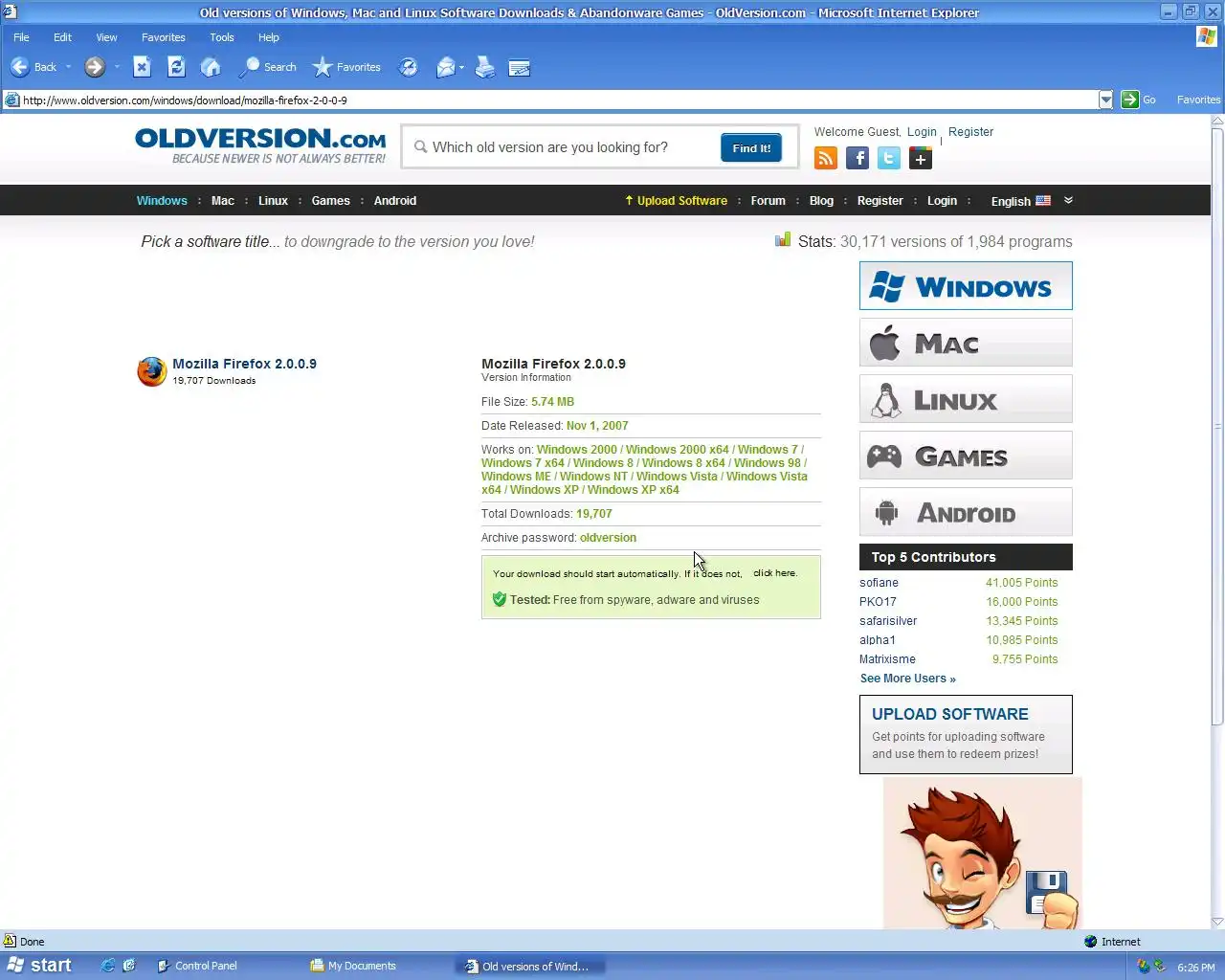Screen dimensions: 1225x980
Task: Print the page with the printer icon
Action: tap(485, 67)
